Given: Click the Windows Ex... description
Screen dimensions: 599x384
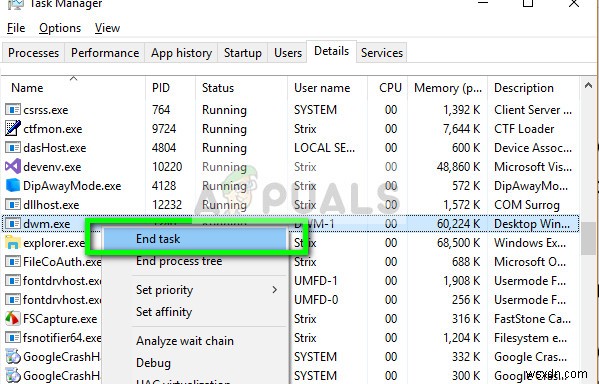Looking at the screenshot, I should tap(530, 243).
